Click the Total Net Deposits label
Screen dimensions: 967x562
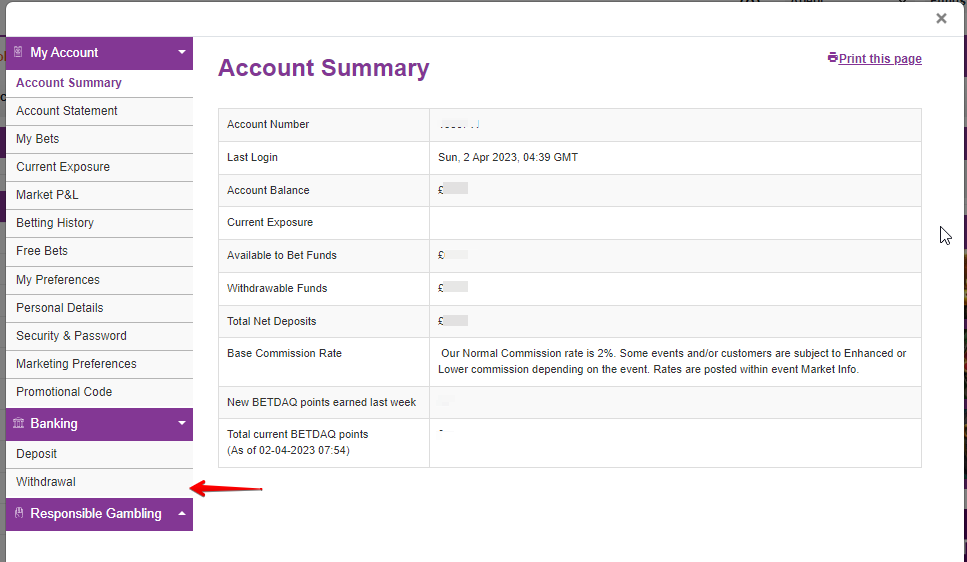coord(271,321)
